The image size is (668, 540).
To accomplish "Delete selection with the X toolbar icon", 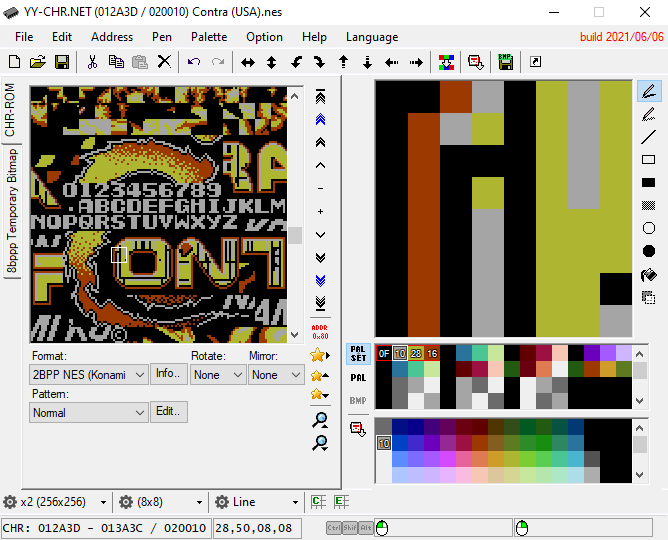I will pyautogui.click(x=164, y=62).
